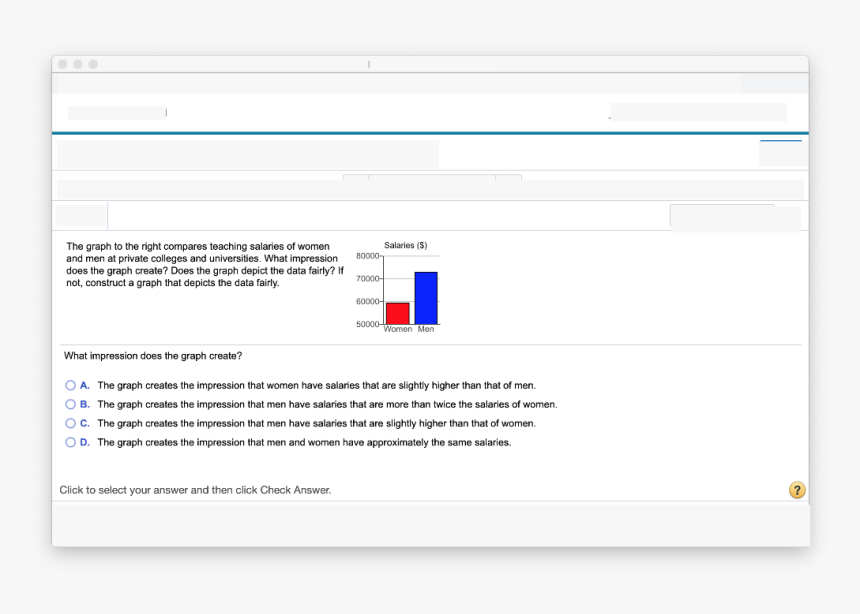
Task: Click the 70000 axis label
Action: point(367,279)
